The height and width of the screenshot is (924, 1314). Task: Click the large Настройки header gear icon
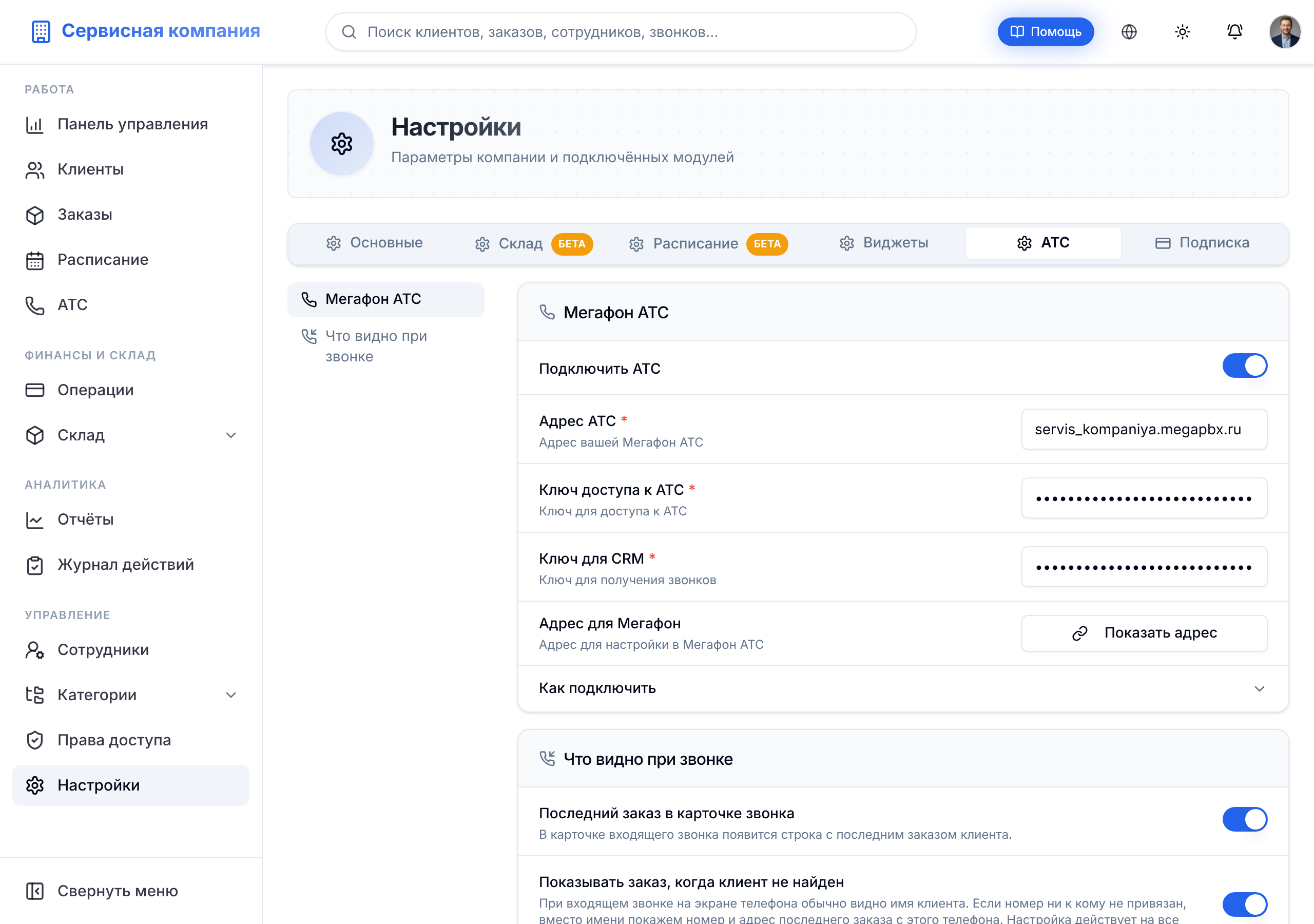pos(342,144)
